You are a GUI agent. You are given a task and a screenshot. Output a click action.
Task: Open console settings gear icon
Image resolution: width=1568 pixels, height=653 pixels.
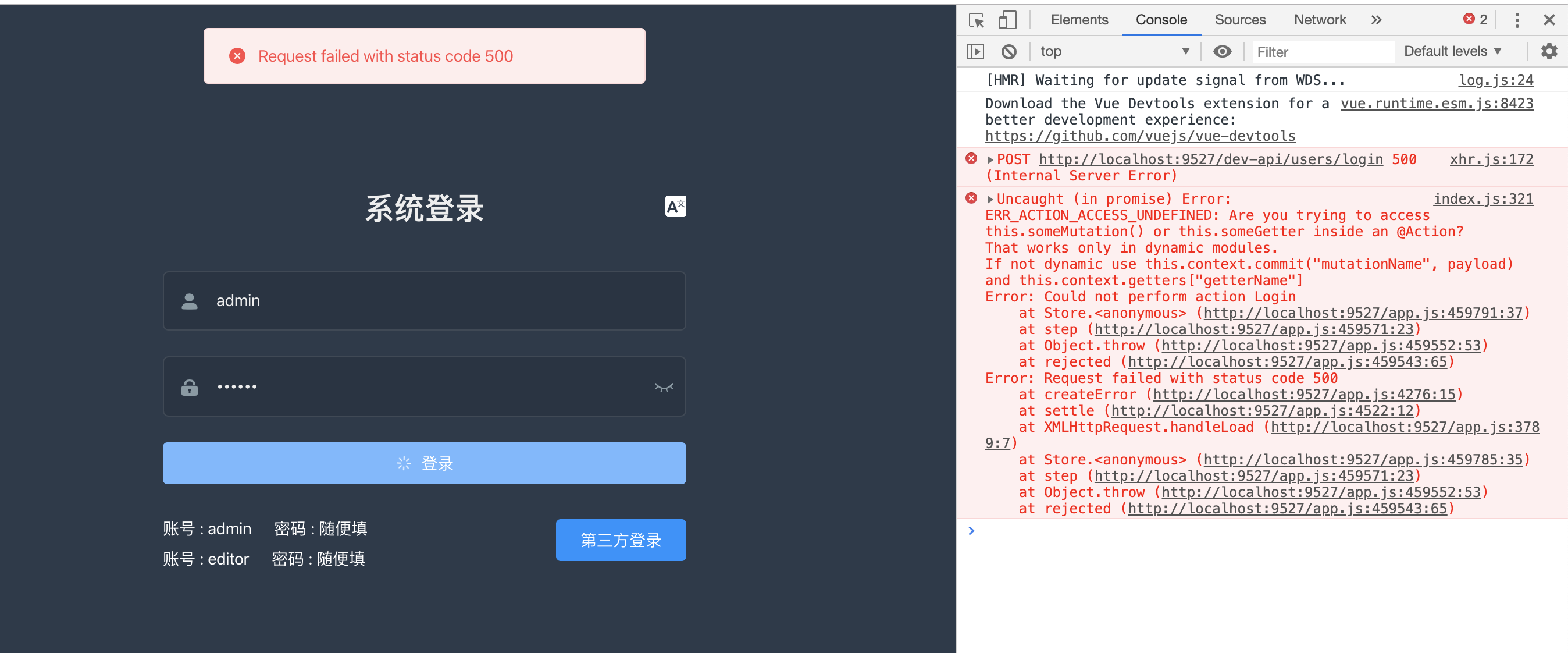tap(1549, 52)
